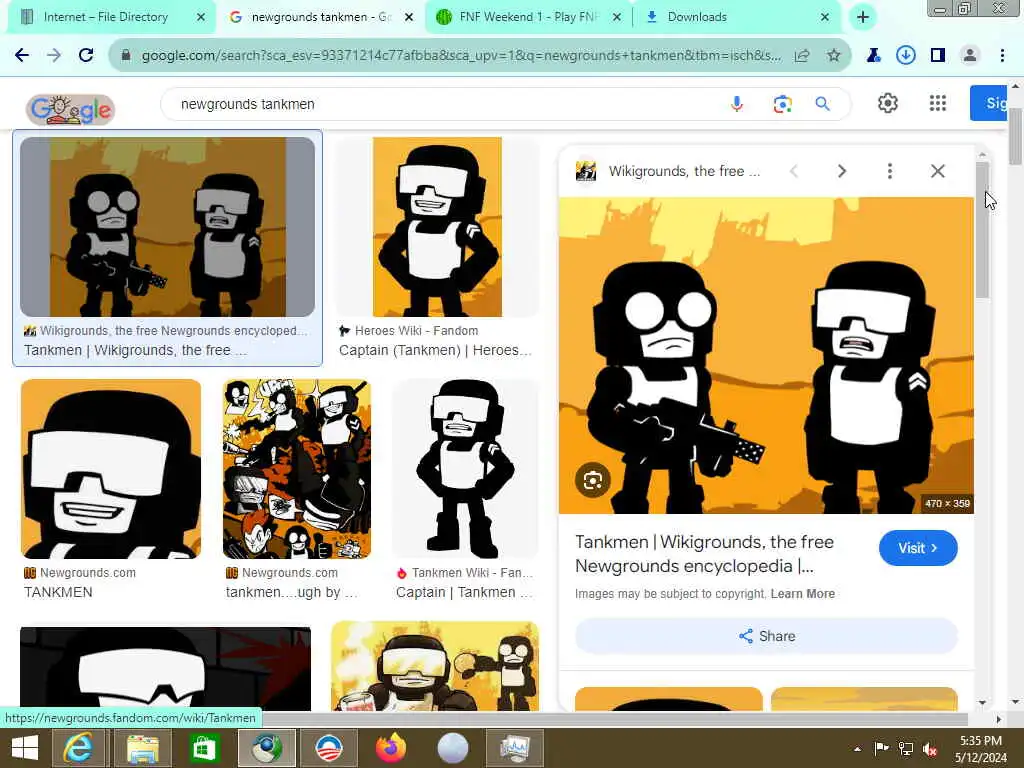Search by voice microphone icon
This screenshot has width=1024, height=768.
click(x=737, y=104)
